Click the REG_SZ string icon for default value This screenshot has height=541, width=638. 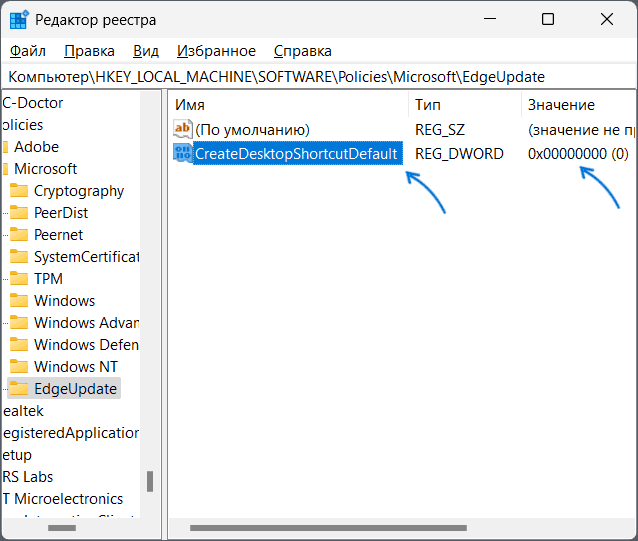(182, 129)
